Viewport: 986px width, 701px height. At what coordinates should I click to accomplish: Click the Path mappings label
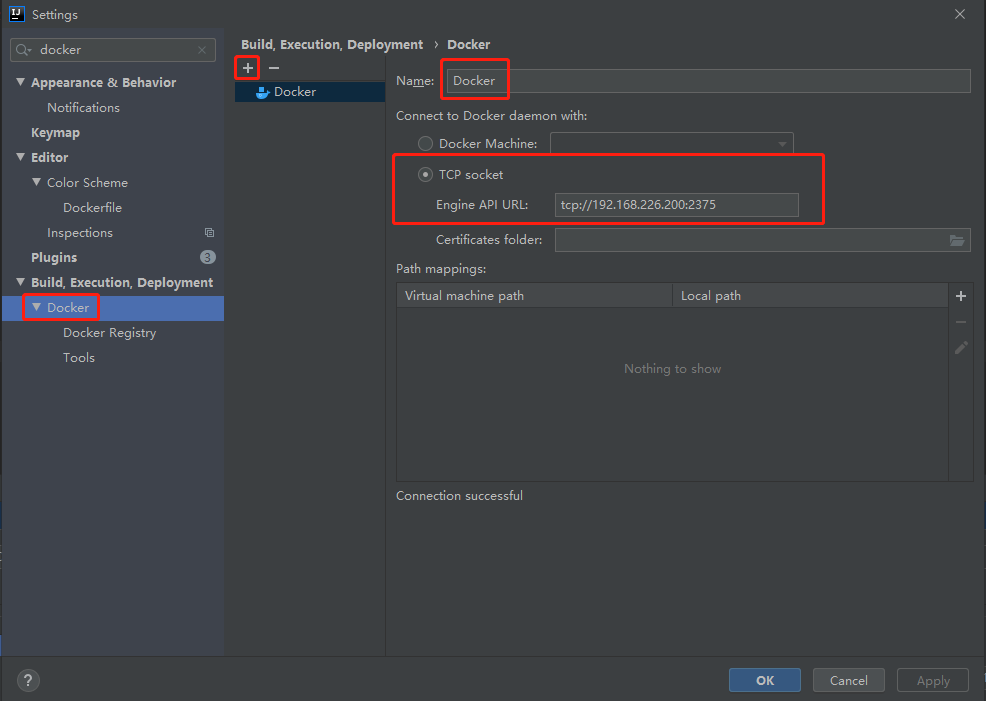[x=441, y=269]
